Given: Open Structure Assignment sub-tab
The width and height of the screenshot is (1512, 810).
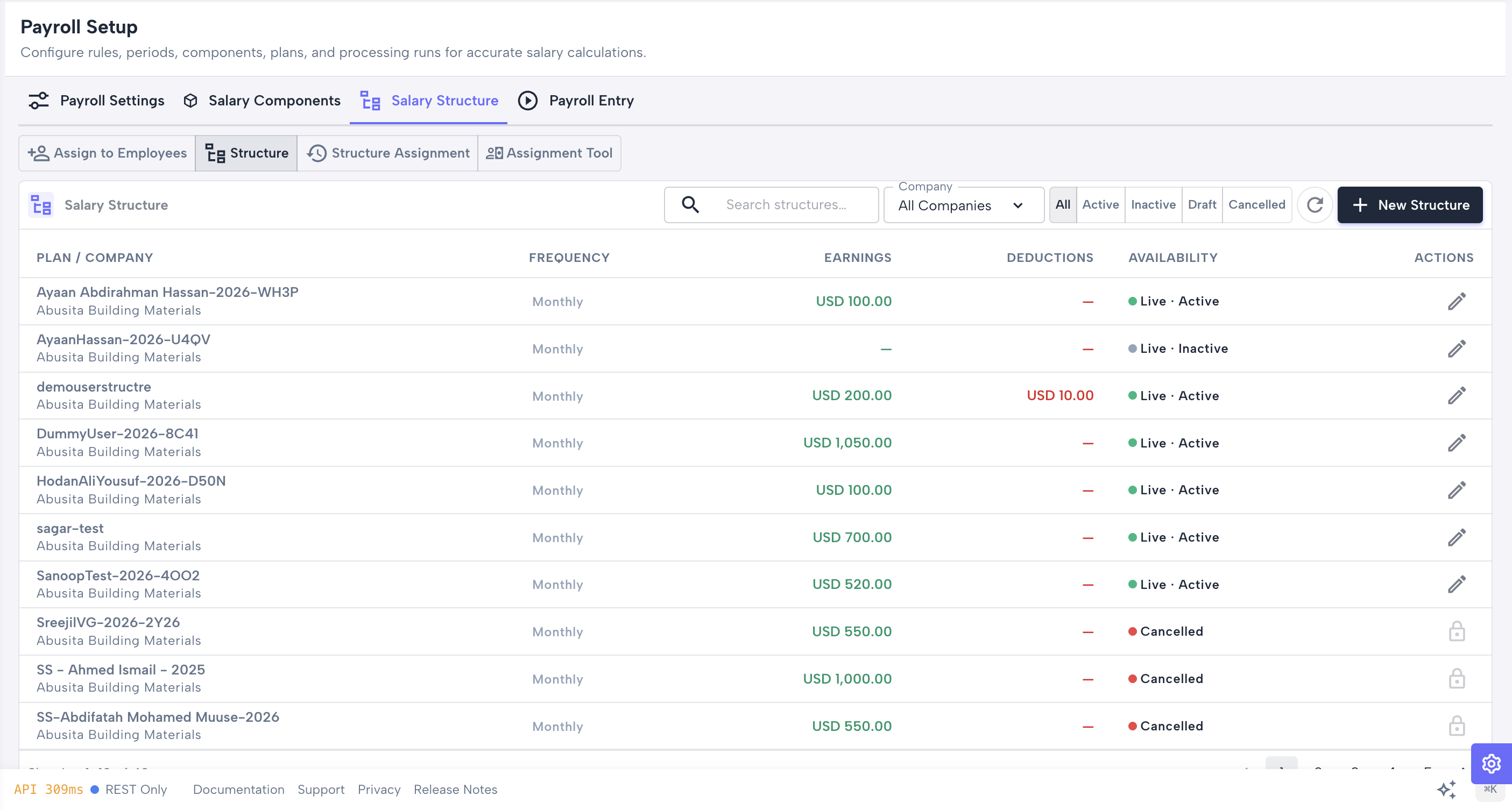Looking at the screenshot, I should coord(388,153).
